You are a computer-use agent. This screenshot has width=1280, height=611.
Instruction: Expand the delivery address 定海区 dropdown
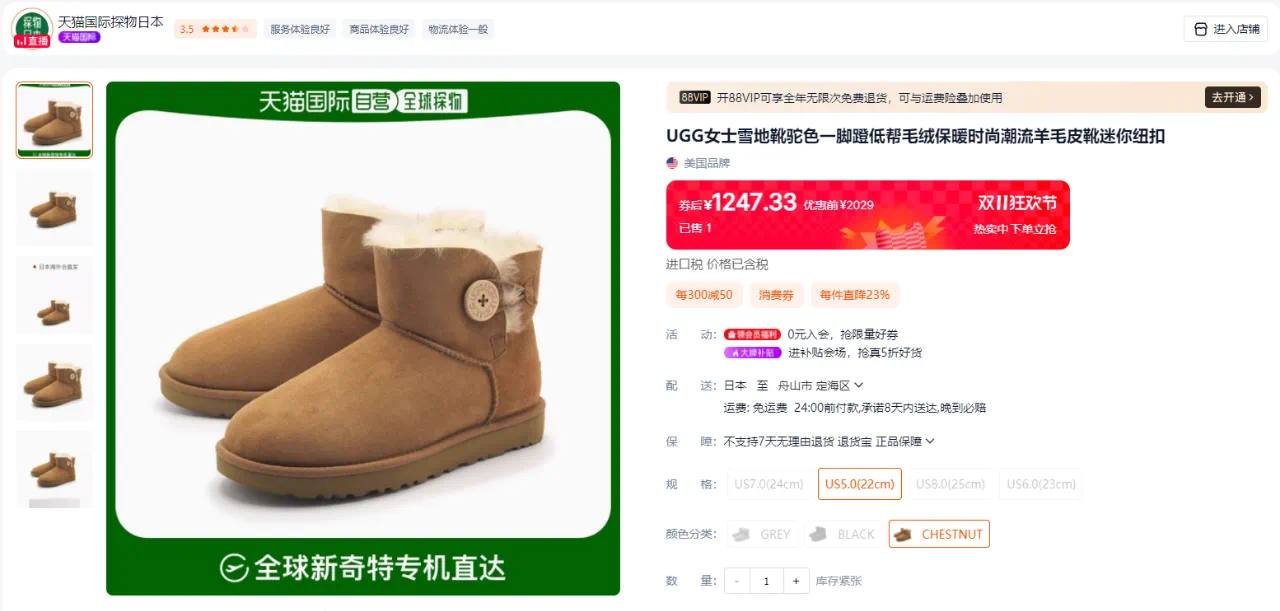[x=859, y=385]
